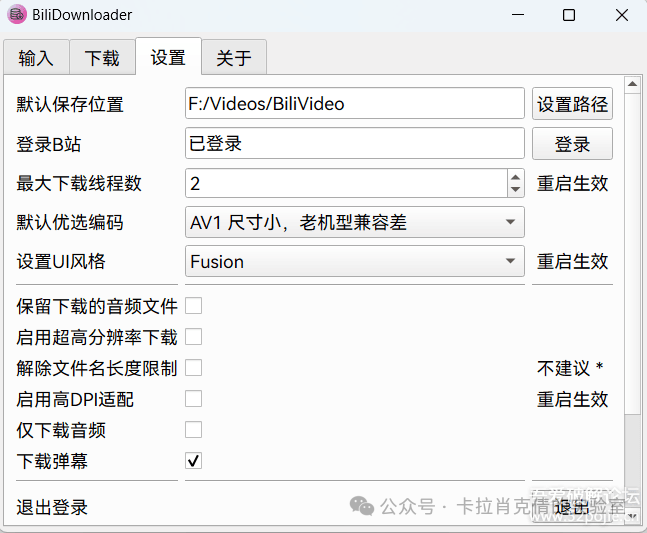The image size is (647, 533).
Task: Click the 已登录 login status field
Action: click(355, 143)
